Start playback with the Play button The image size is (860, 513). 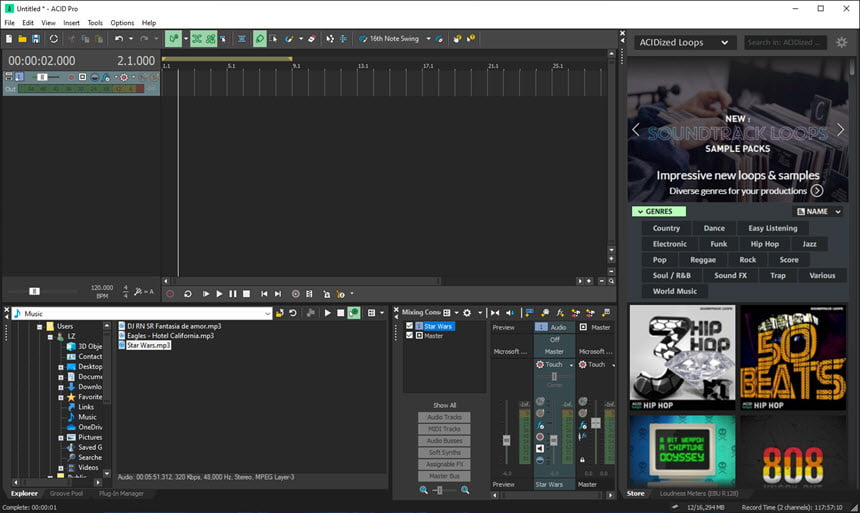coord(219,294)
